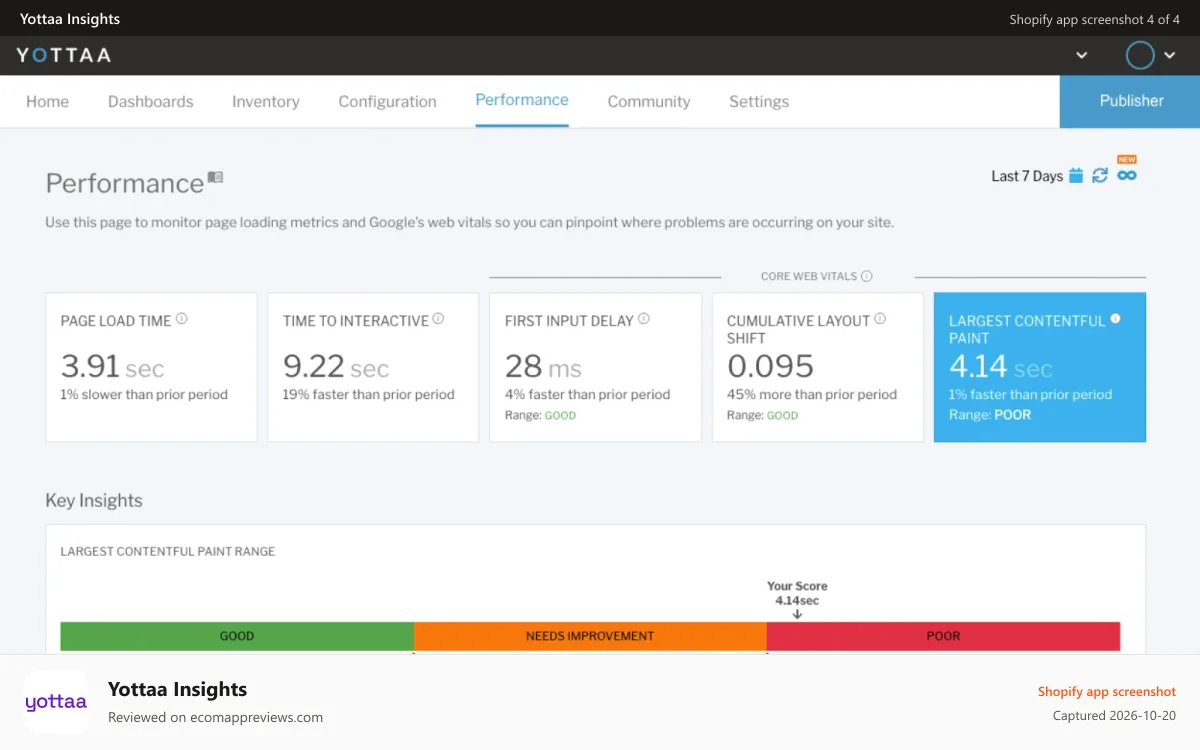Open the Community tab
The height and width of the screenshot is (750, 1200).
pos(649,101)
